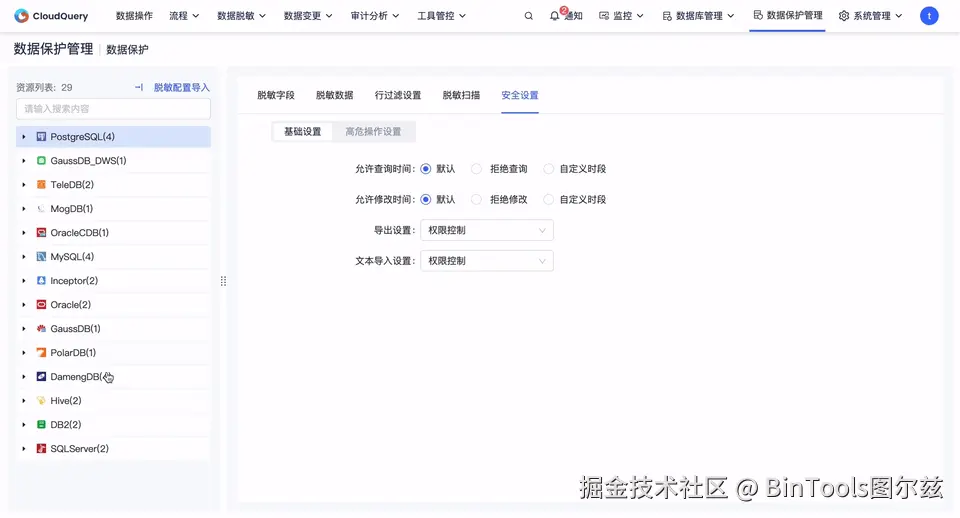Select 拒绝修改 radio option

[476, 200]
